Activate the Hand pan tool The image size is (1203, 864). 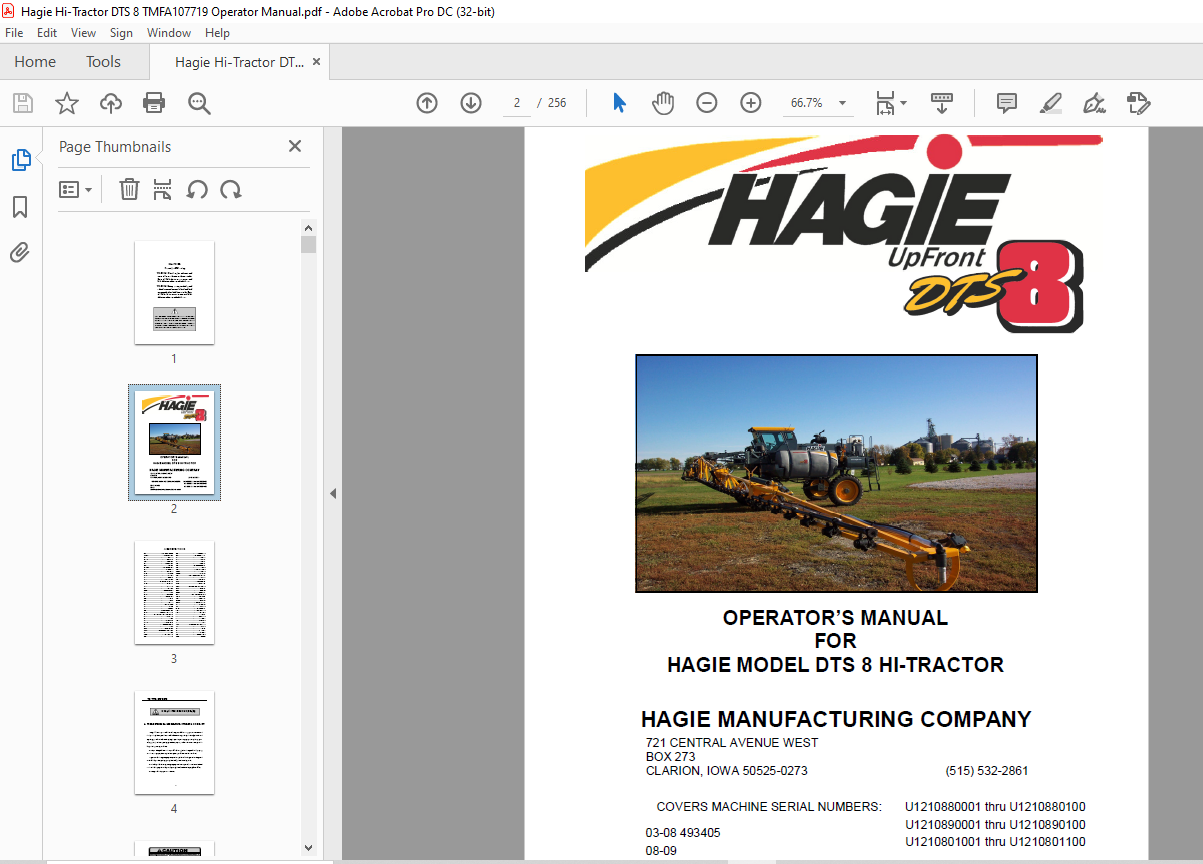[x=663, y=103]
